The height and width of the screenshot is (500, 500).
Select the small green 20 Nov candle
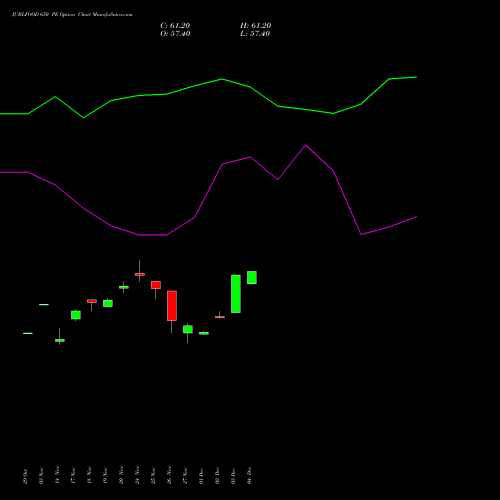[124, 287]
